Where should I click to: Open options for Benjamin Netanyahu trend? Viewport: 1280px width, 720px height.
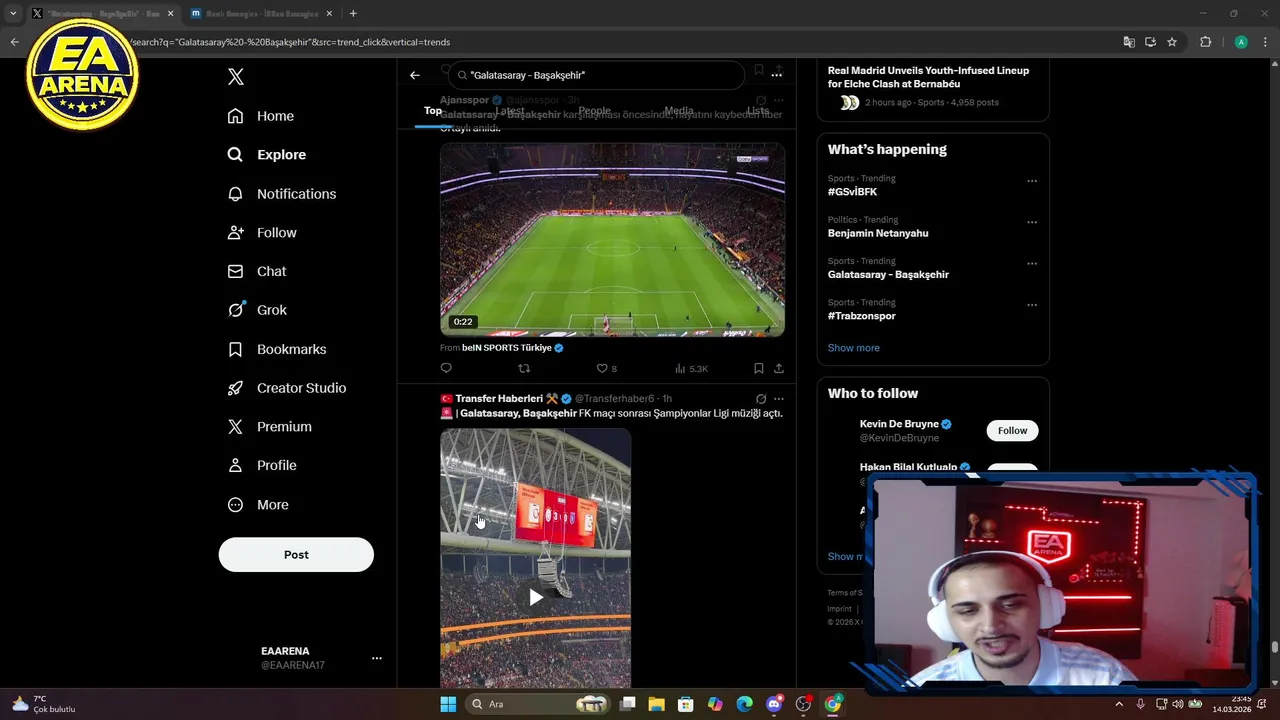[x=1032, y=222]
